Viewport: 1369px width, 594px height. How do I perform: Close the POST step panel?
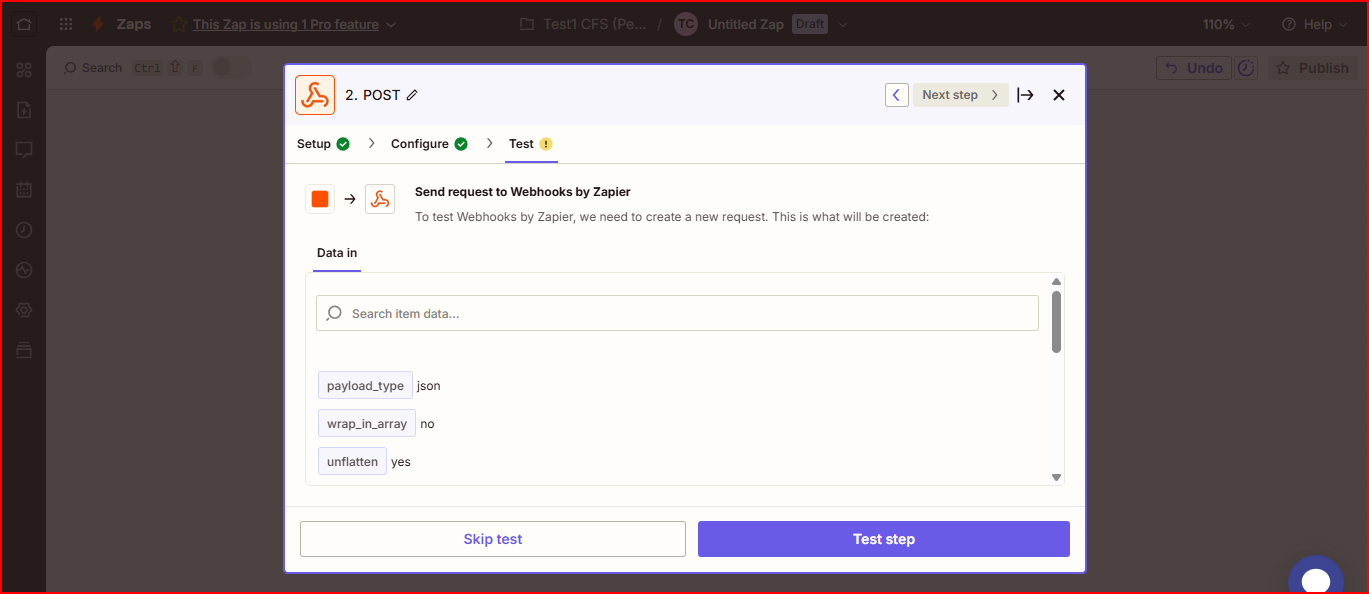1059,95
